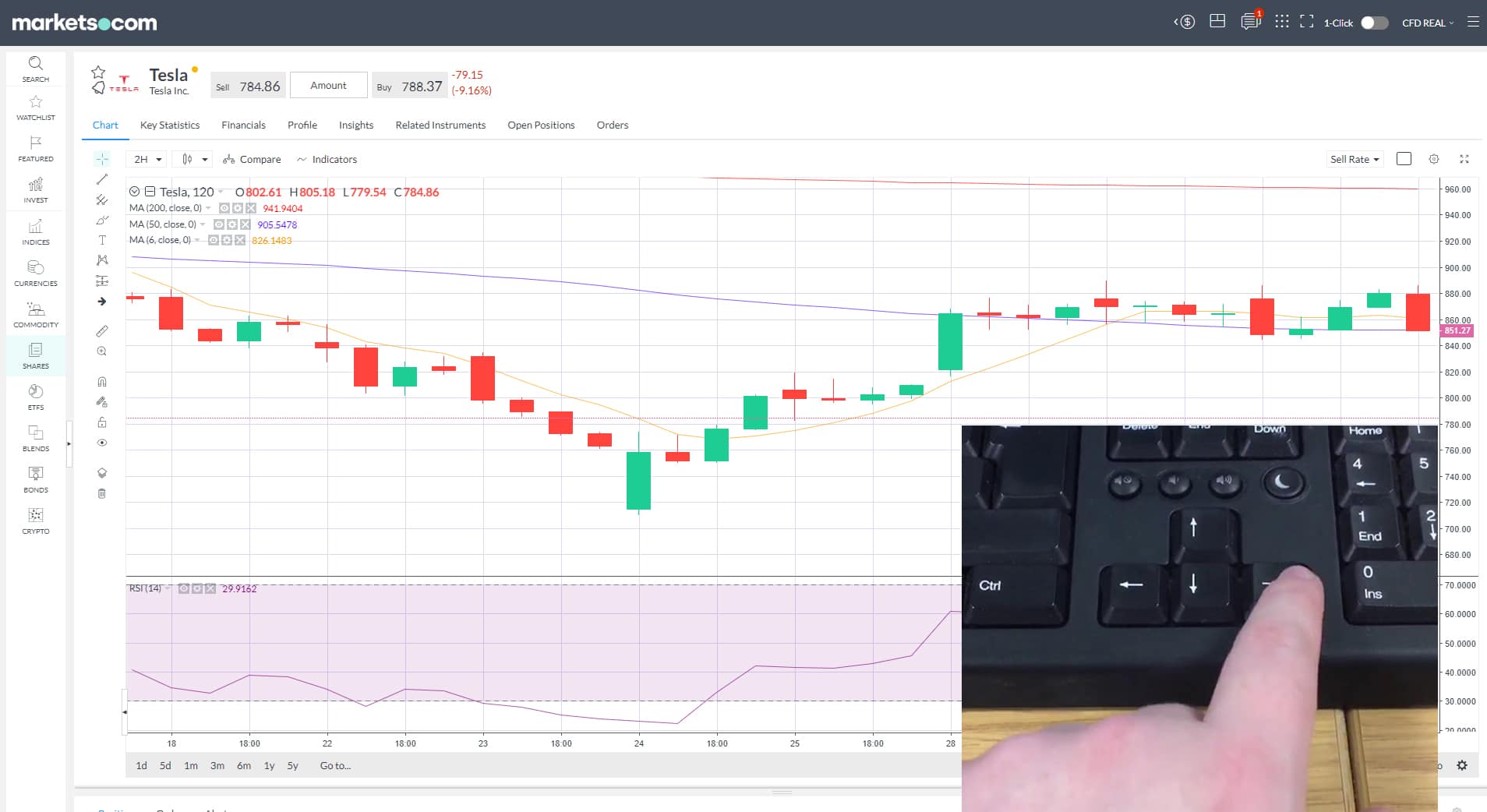1487x812 pixels.
Task: Select the crosshair cursor tool
Action: click(x=102, y=159)
